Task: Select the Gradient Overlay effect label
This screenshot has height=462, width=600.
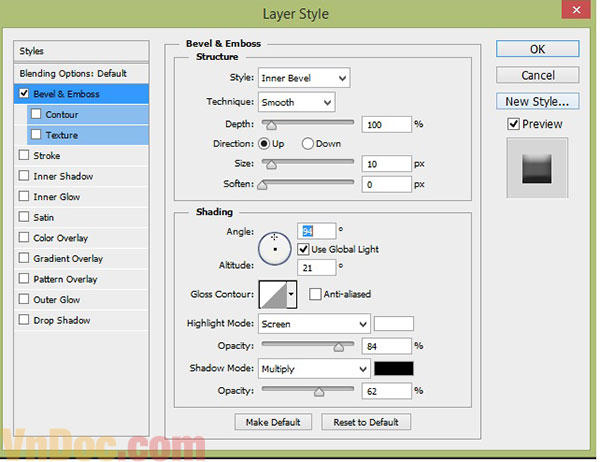Action: coord(68,258)
